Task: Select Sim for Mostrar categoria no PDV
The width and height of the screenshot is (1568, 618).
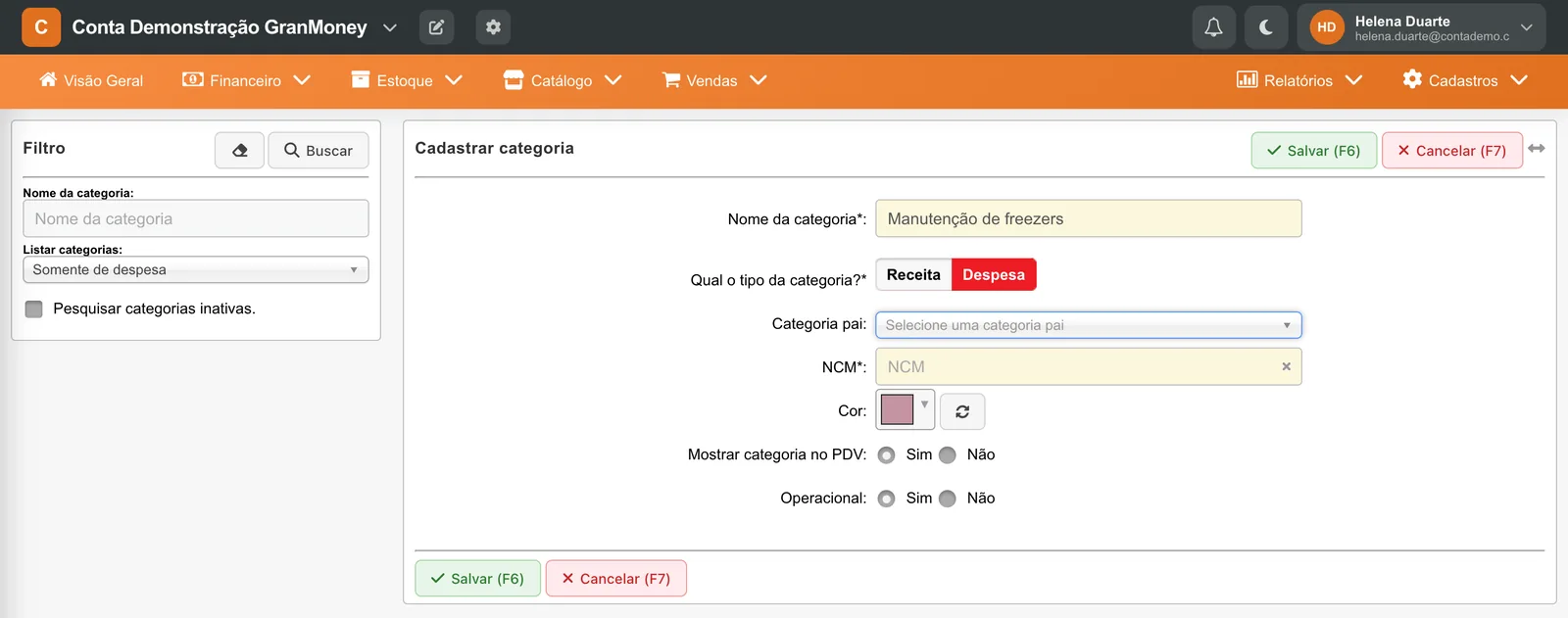Action: click(887, 455)
